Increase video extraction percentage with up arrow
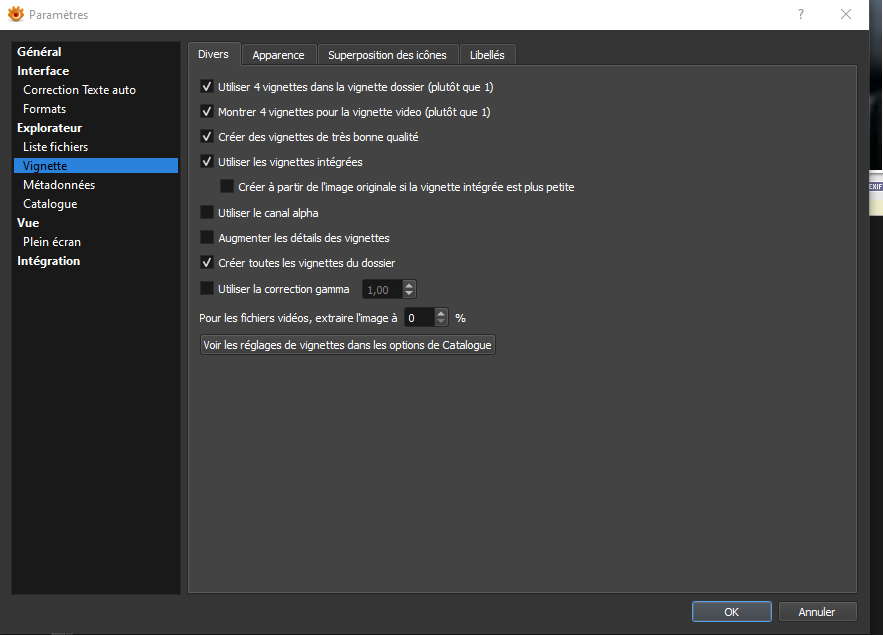883x635 pixels. 441,314
